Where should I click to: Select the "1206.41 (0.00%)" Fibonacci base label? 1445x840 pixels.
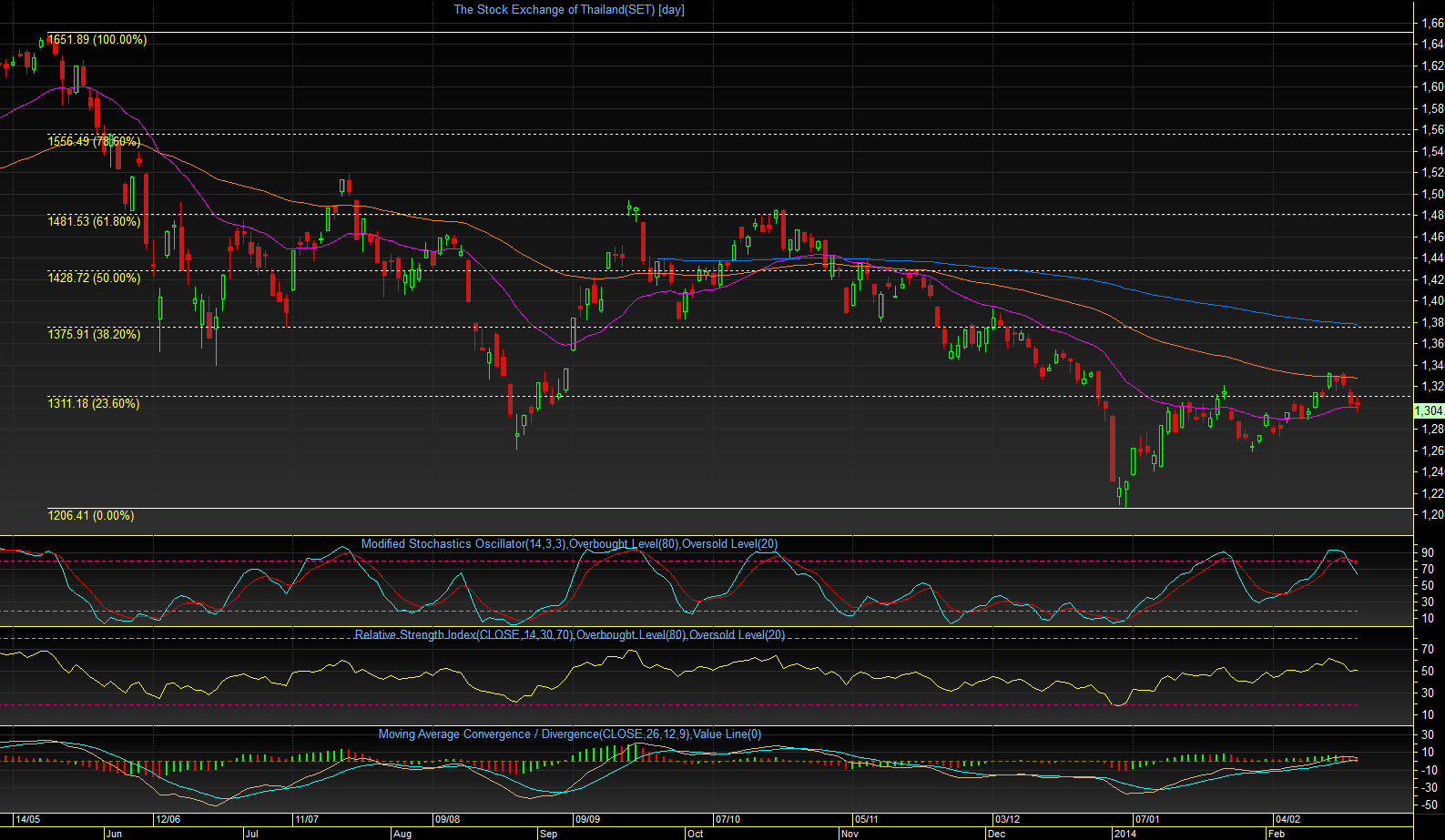point(90,516)
